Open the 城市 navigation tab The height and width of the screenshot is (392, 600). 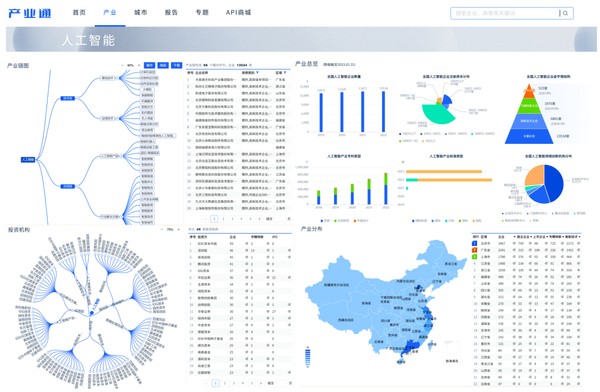point(140,13)
